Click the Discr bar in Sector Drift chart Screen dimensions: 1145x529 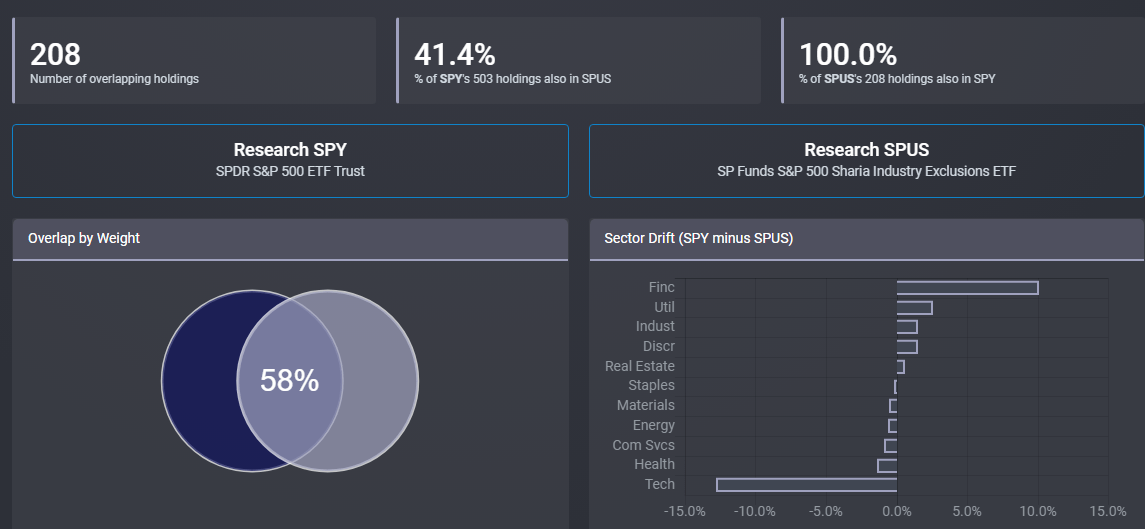[907, 346]
